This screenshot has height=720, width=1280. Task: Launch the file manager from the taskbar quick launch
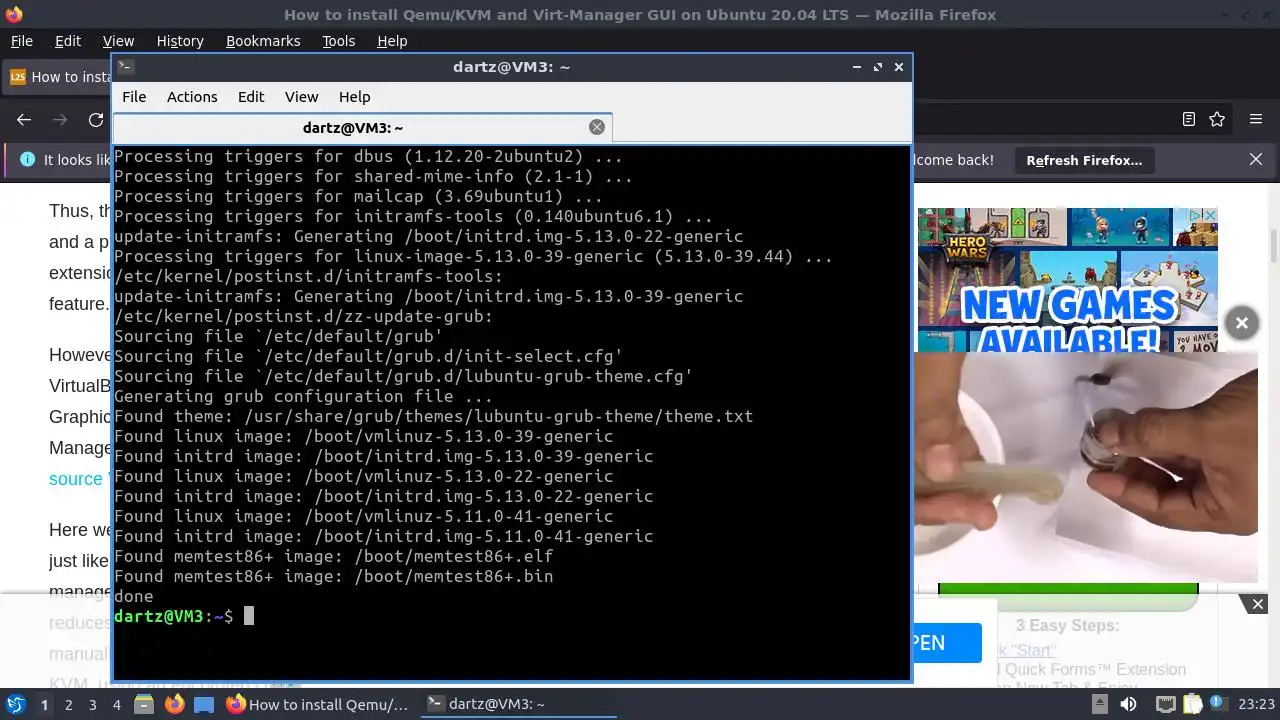144,704
